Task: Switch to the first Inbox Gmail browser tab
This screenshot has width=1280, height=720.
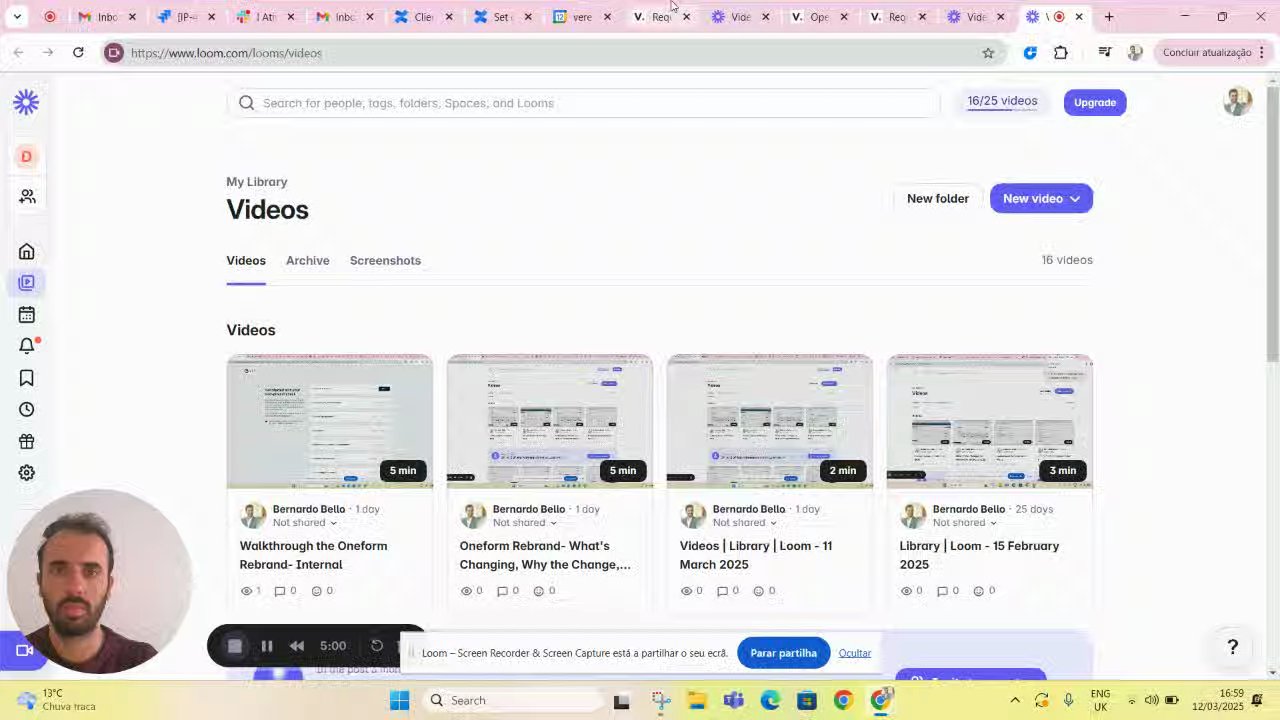Action: [x=99, y=16]
